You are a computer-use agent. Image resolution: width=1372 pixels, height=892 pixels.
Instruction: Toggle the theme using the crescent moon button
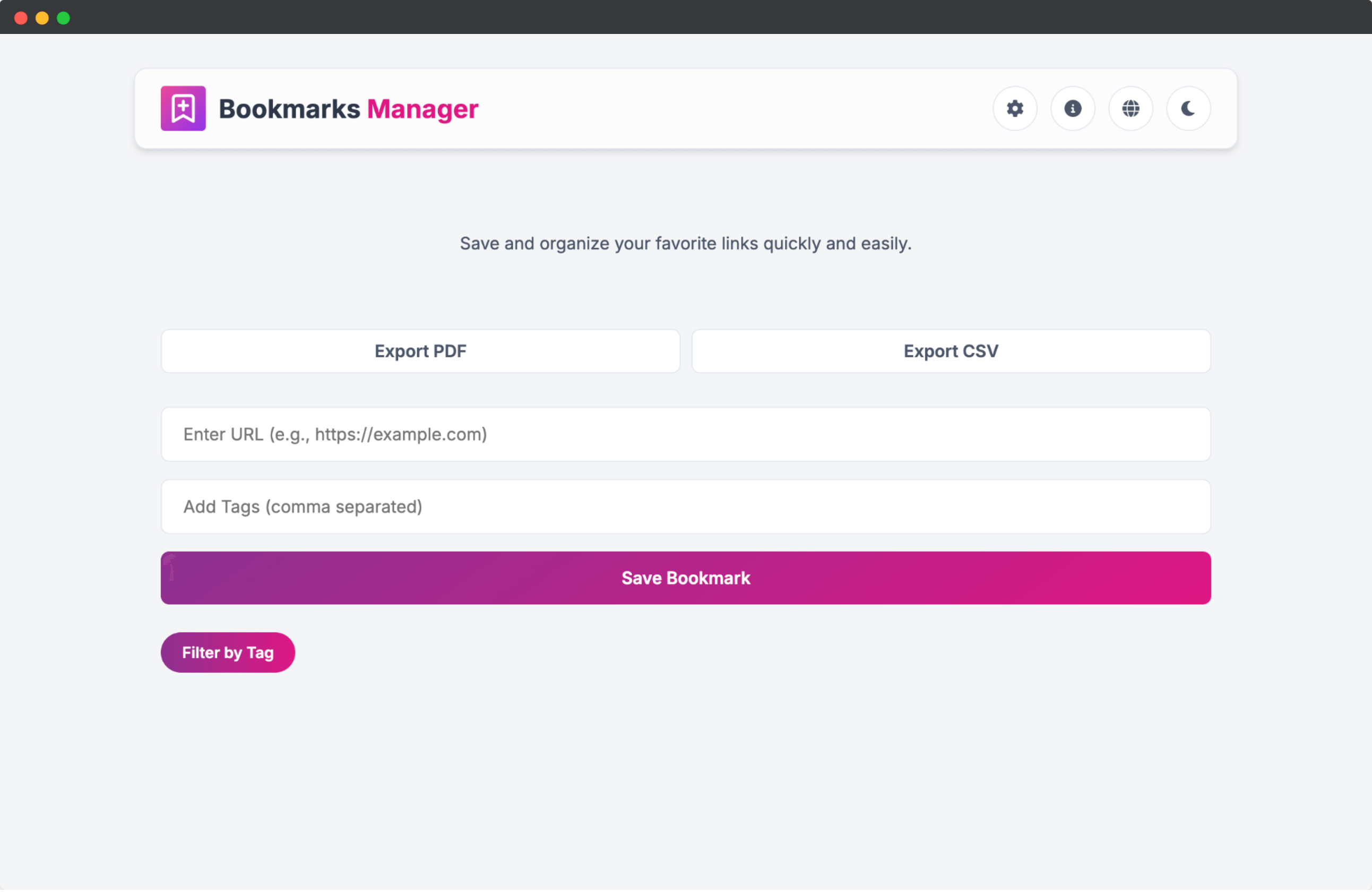click(x=1188, y=108)
